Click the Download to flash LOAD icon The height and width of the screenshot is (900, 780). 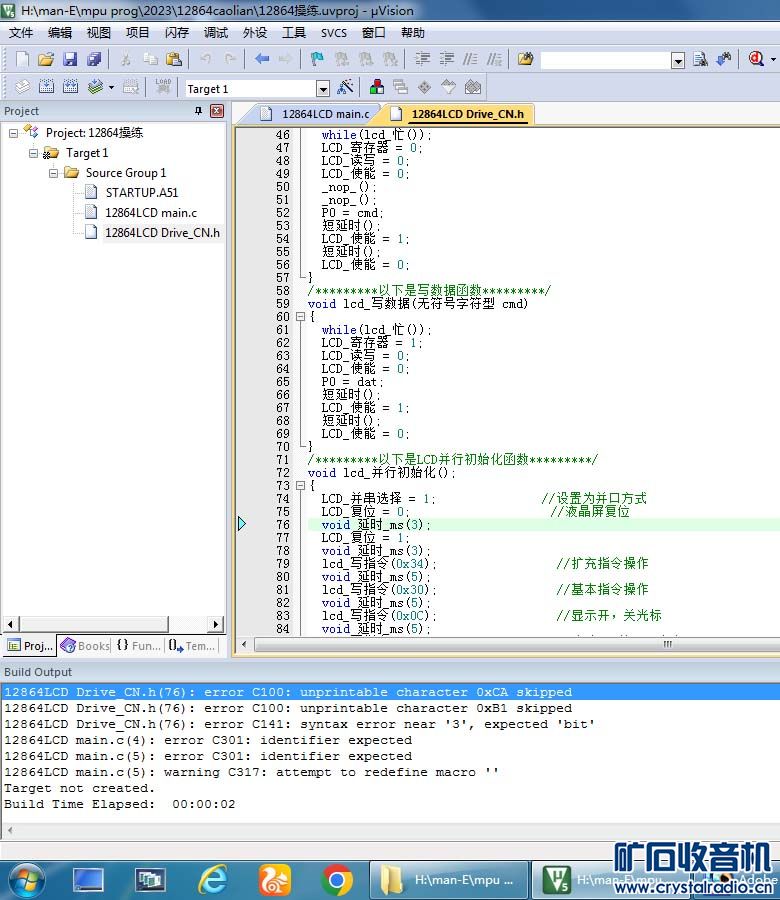(163, 88)
